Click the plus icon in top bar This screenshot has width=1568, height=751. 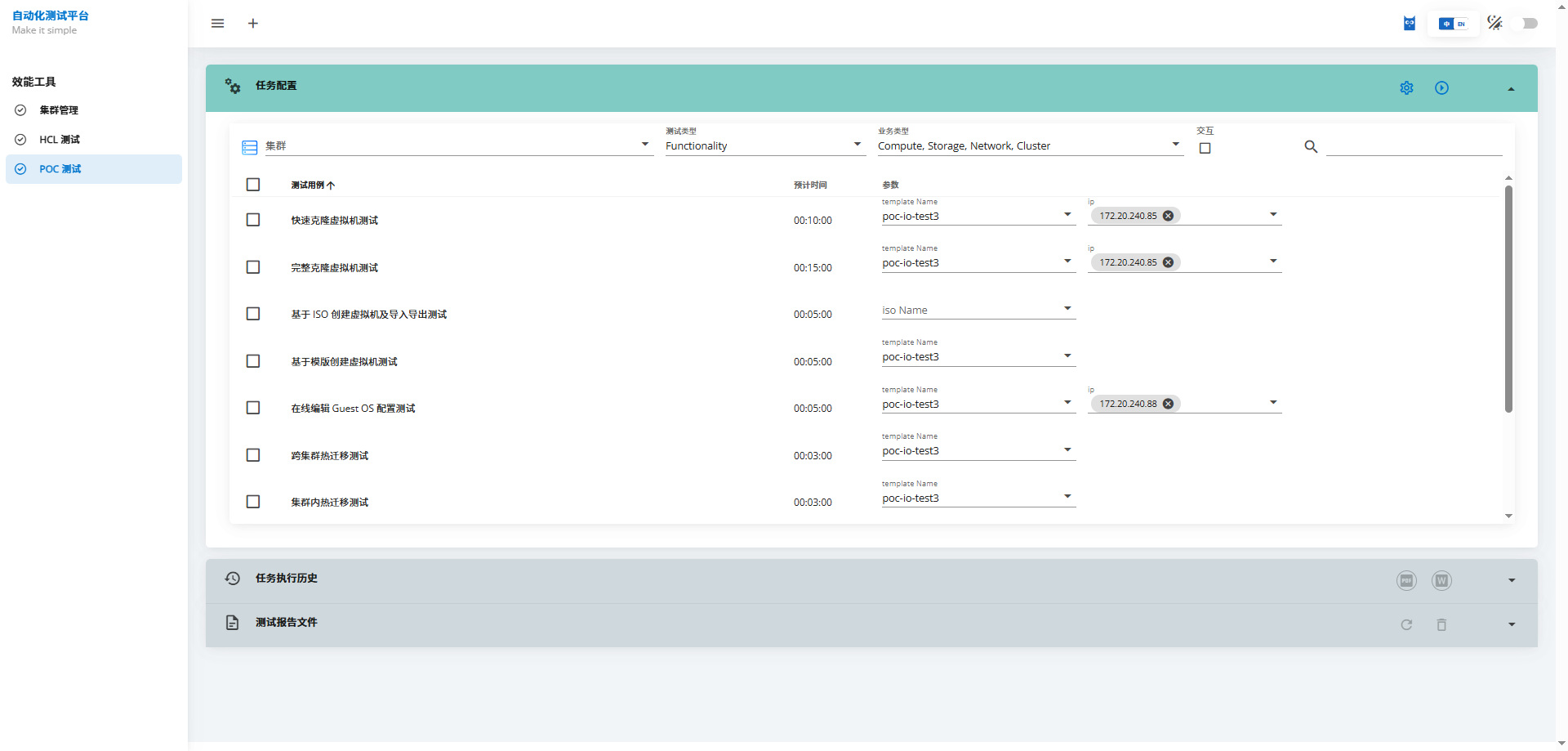(x=253, y=24)
